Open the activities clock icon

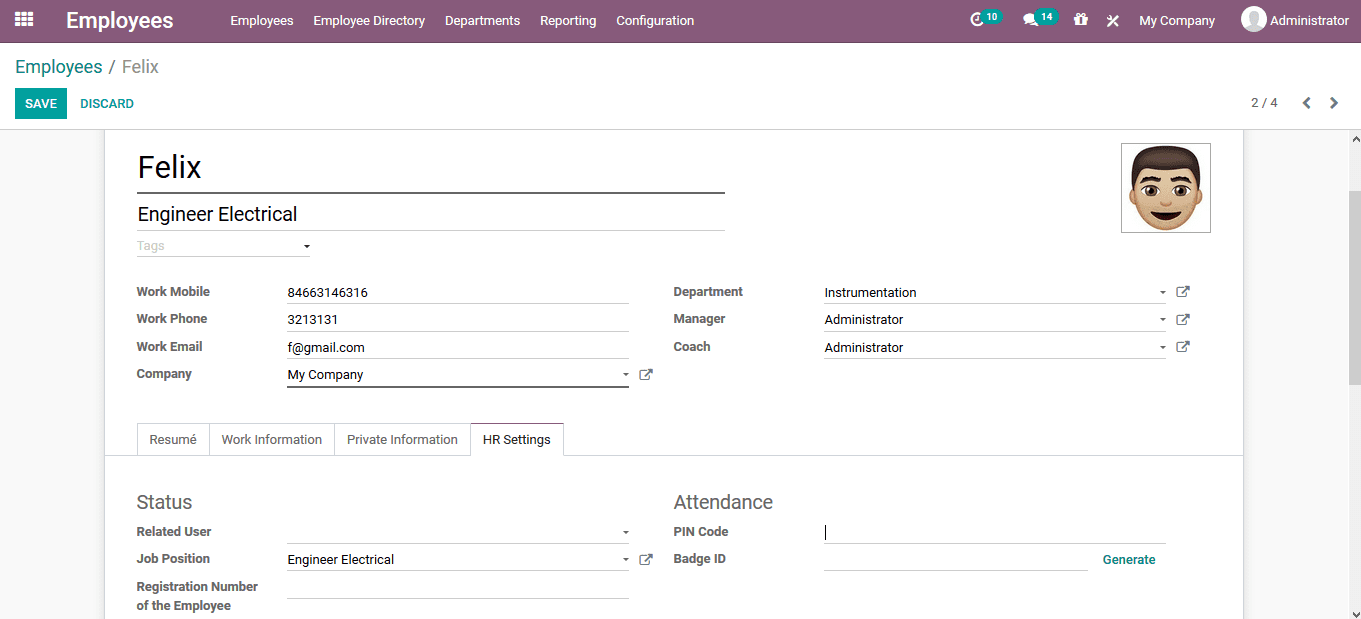click(978, 20)
